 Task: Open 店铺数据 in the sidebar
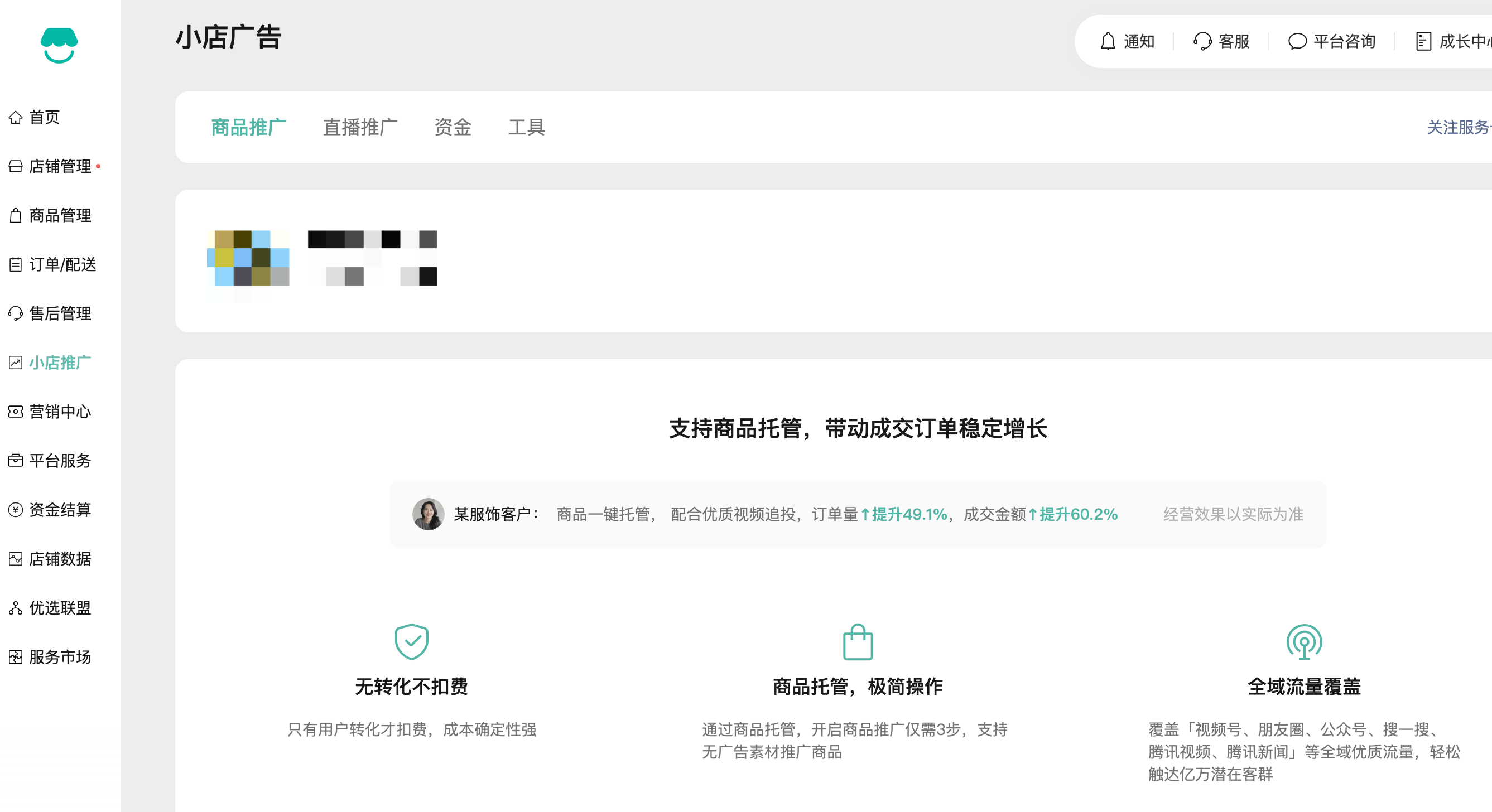pos(60,559)
